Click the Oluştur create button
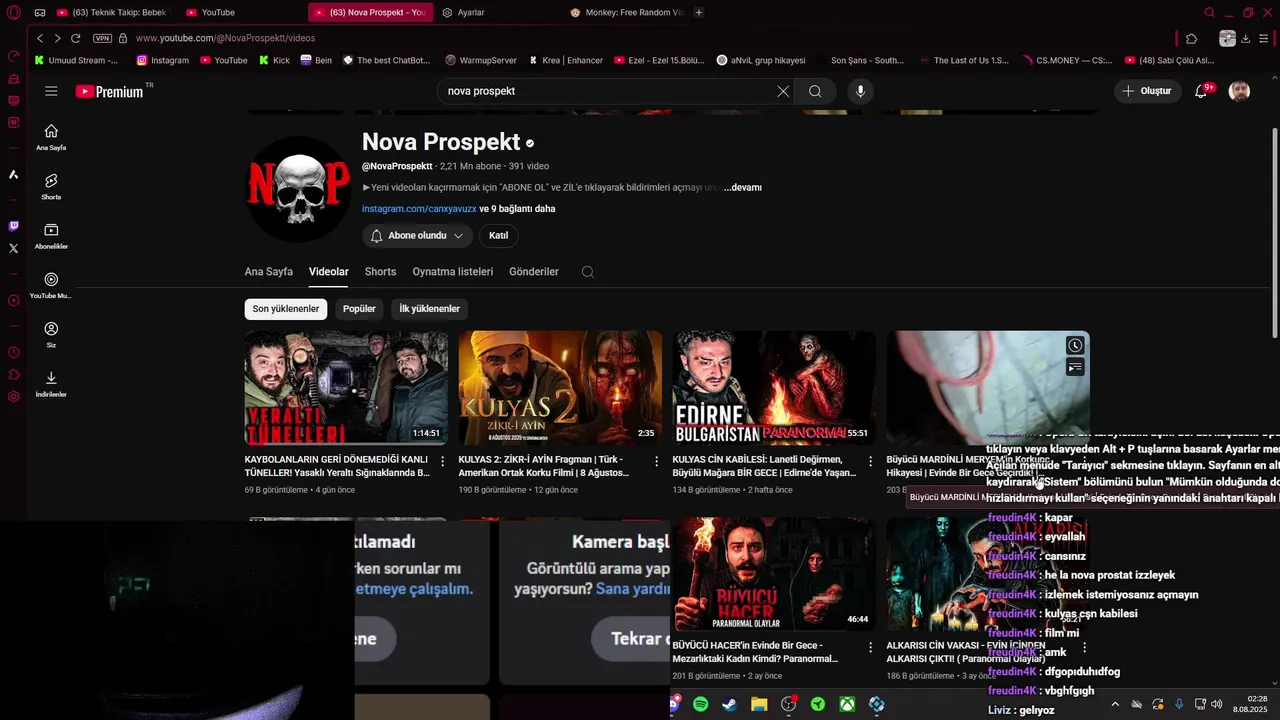Image resolution: width=1280 pixels, height=720 pixels. (1148, 91)
